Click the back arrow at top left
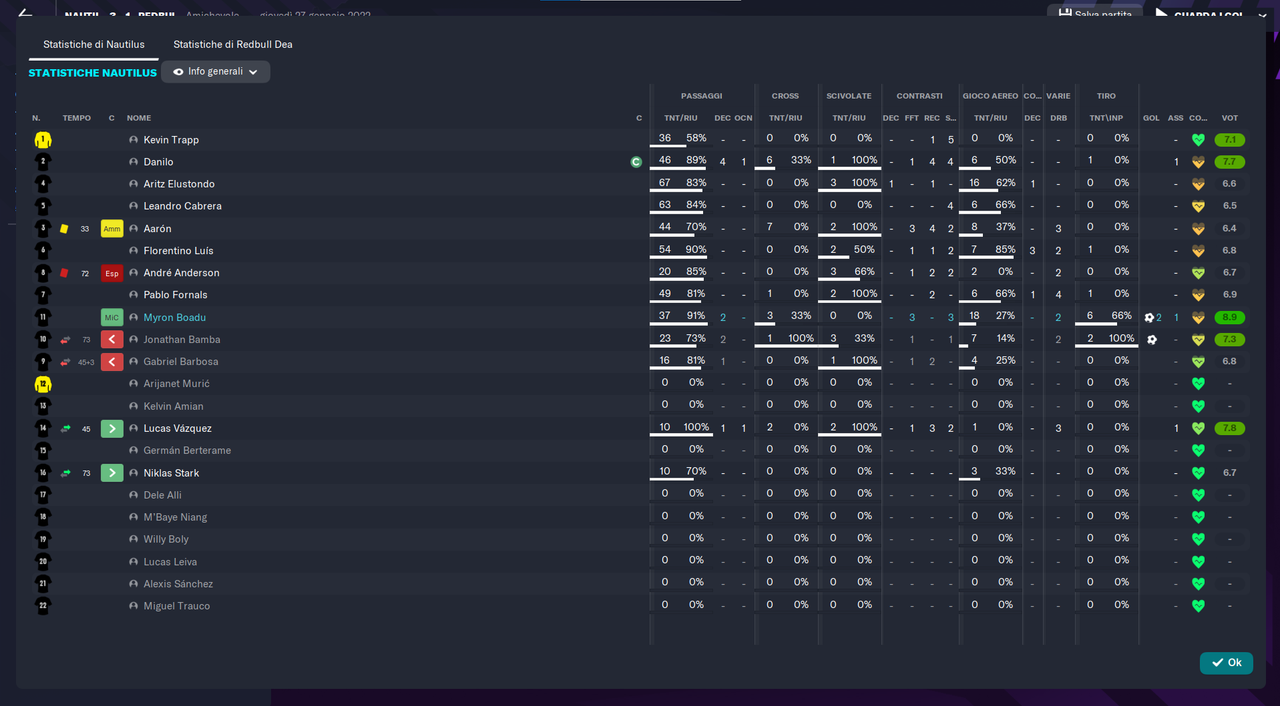The height and width of the screenshot is (706, 1280). pyautogui.click(x=25, y=12)
